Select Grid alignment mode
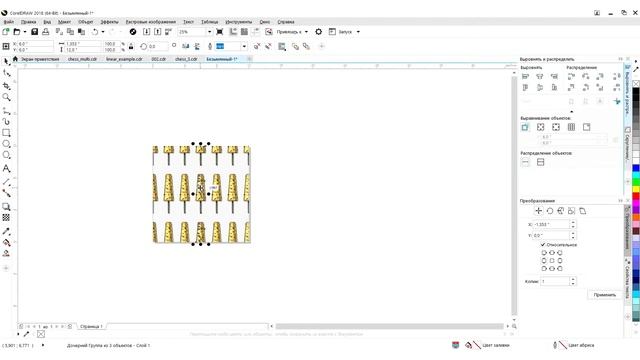 [x=571, y=127]
